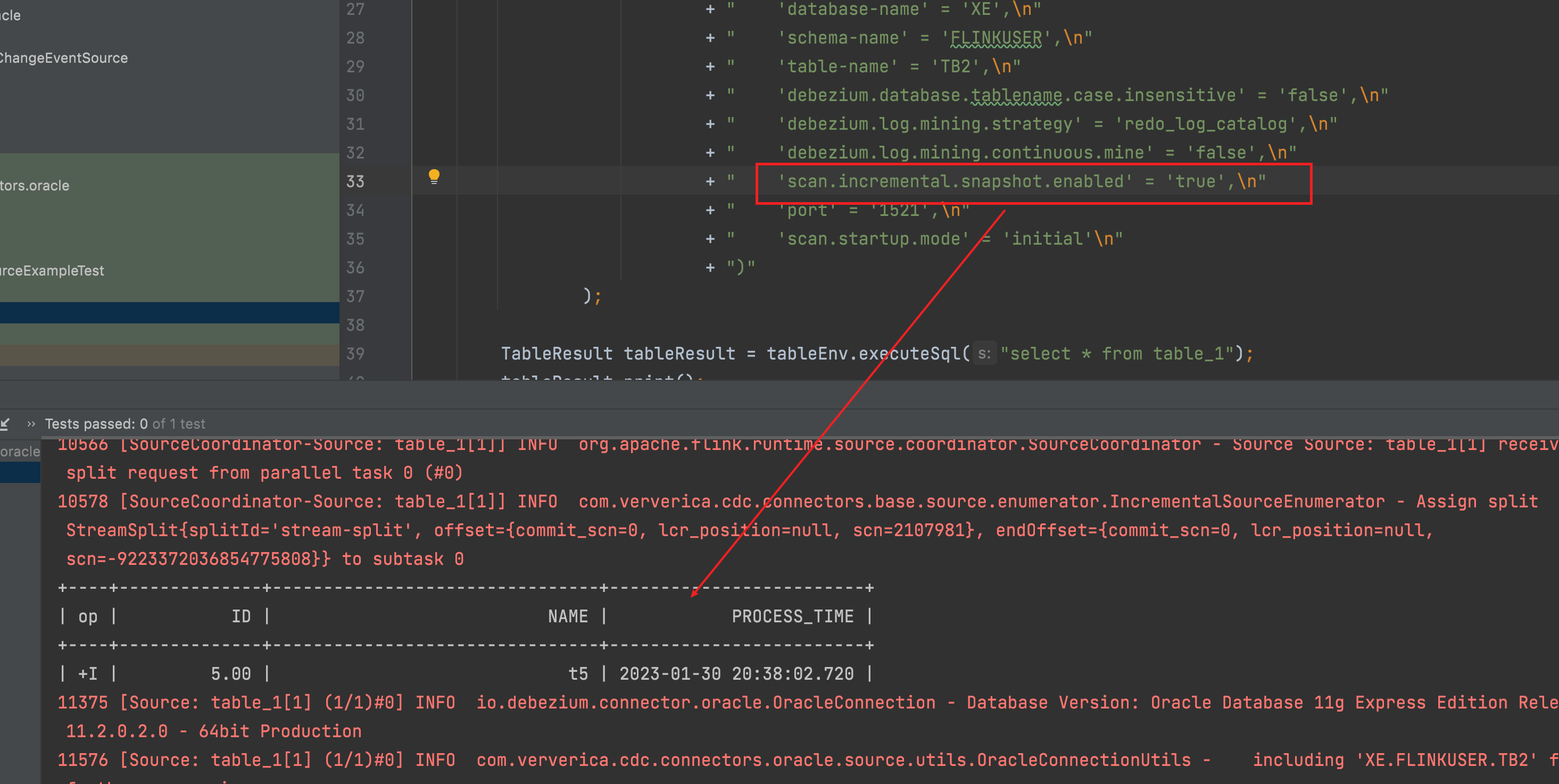Image resolution: width=1559 pixels, height=784 pixels.
Task: Select the 'oracle' tab beside the run console
Action: (20, 451)
